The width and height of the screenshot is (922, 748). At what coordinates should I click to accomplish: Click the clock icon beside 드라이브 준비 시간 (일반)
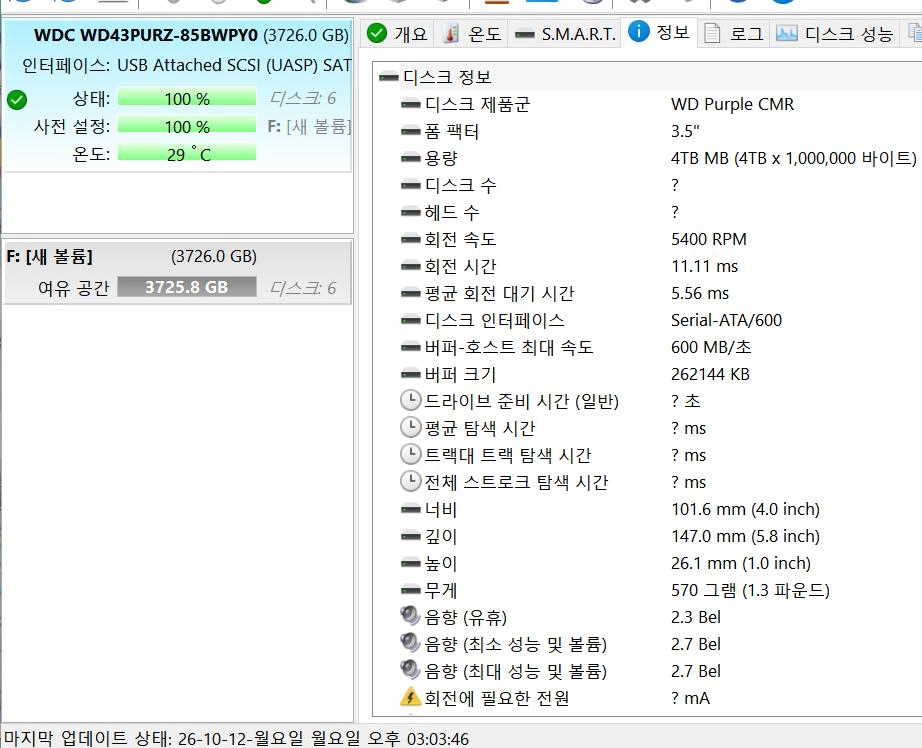(410, 400)
